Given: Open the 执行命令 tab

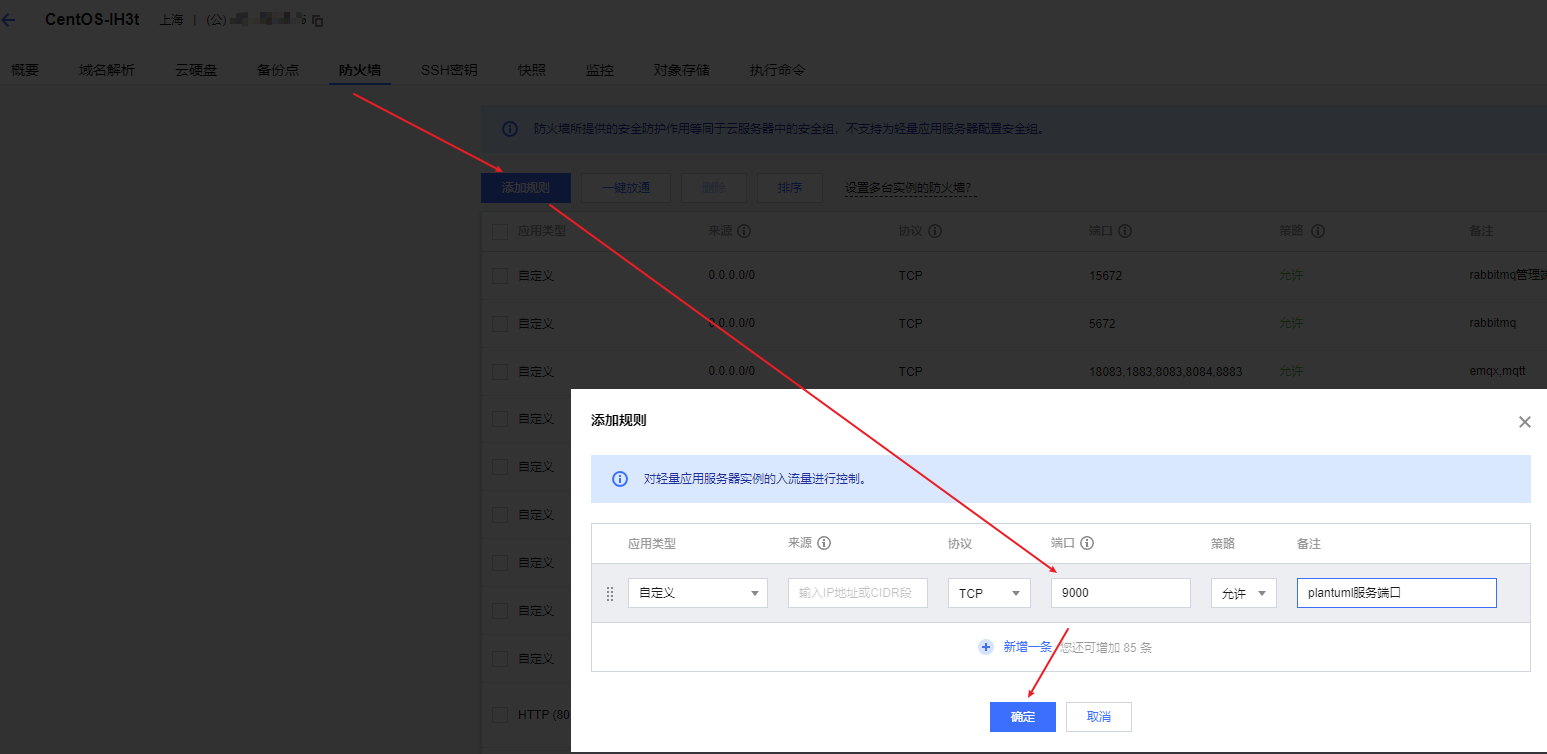Looking at the screenshot, I should tap(778, 70).
